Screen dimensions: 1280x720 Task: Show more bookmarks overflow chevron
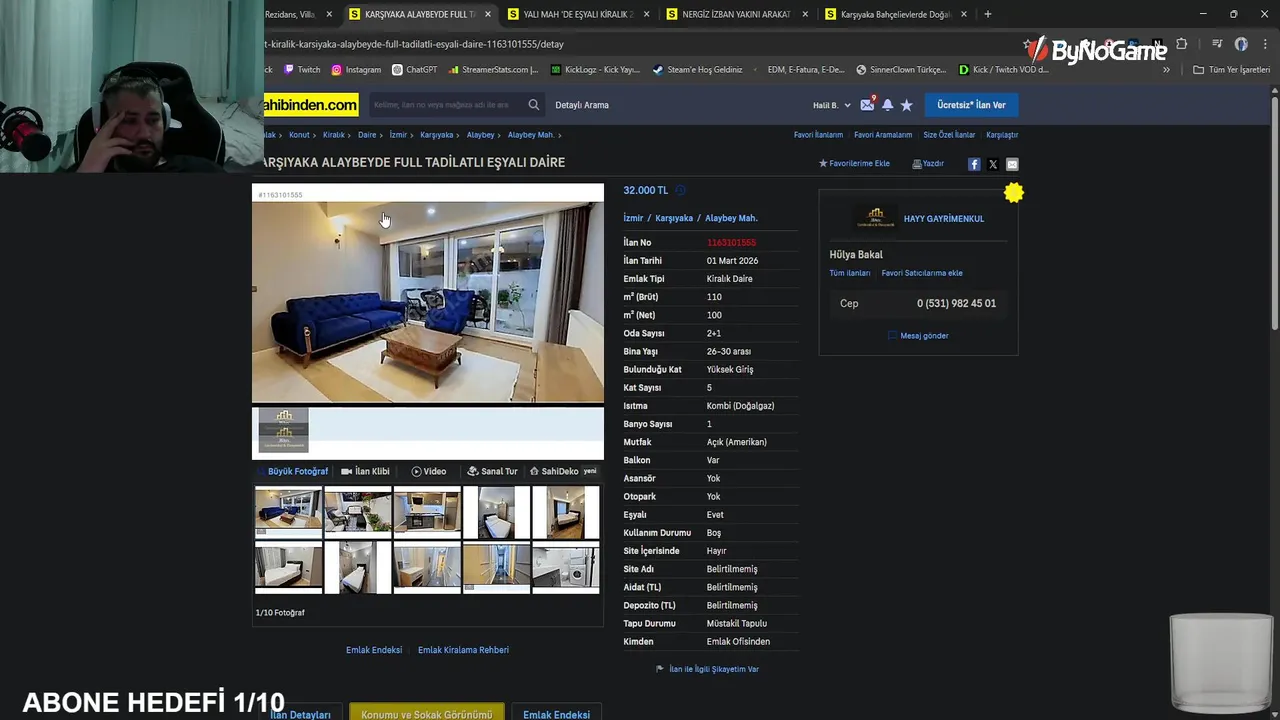(x=1166, y=70)
